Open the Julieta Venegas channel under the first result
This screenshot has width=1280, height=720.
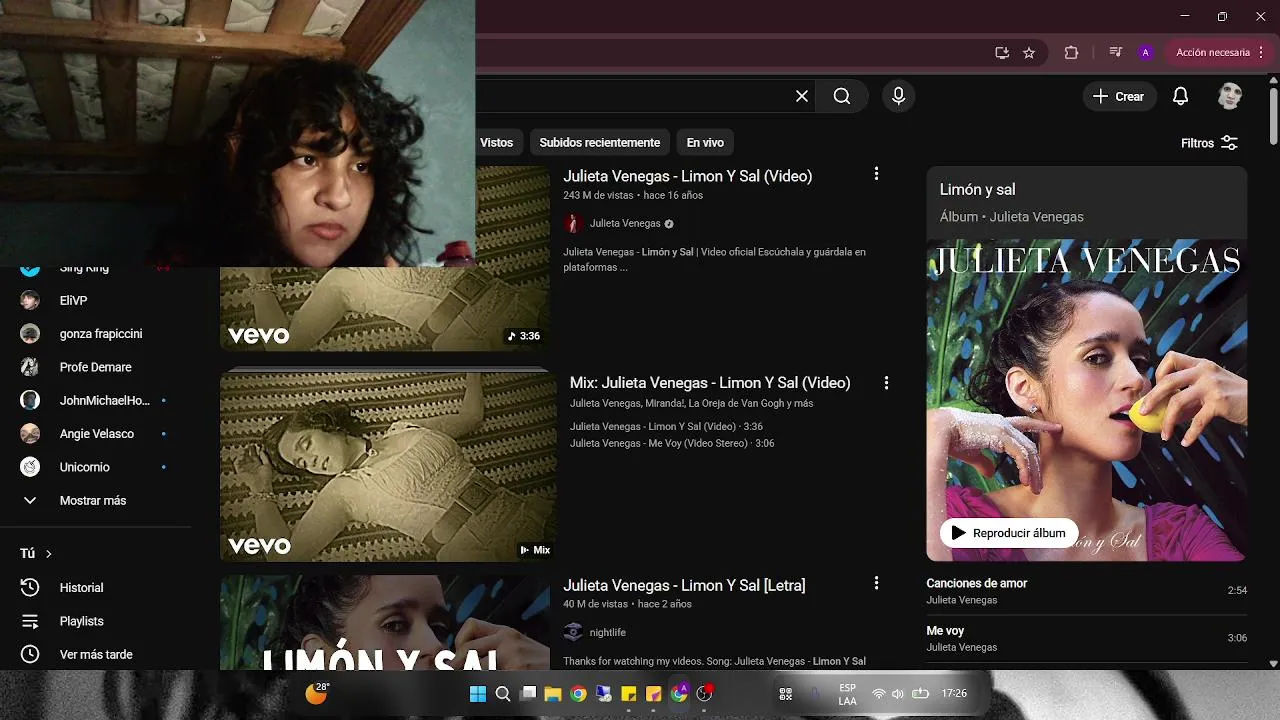pos(625,223)
